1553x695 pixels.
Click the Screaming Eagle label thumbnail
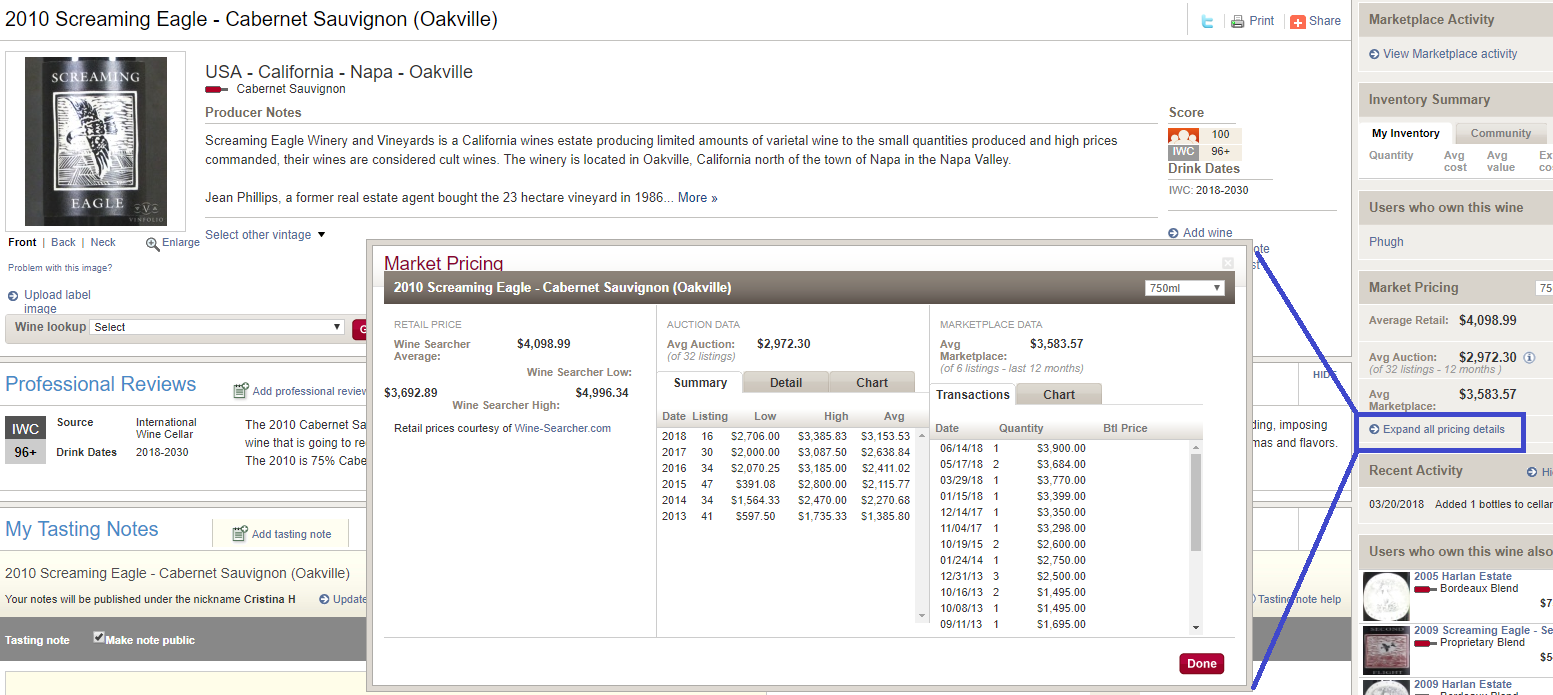click(95, 141)
